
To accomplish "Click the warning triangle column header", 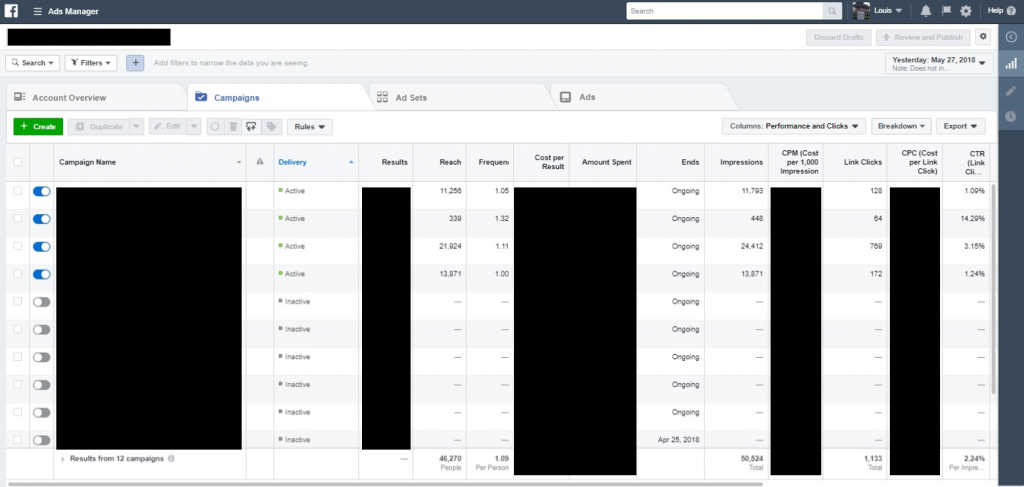I will click(x=260, y=162).
